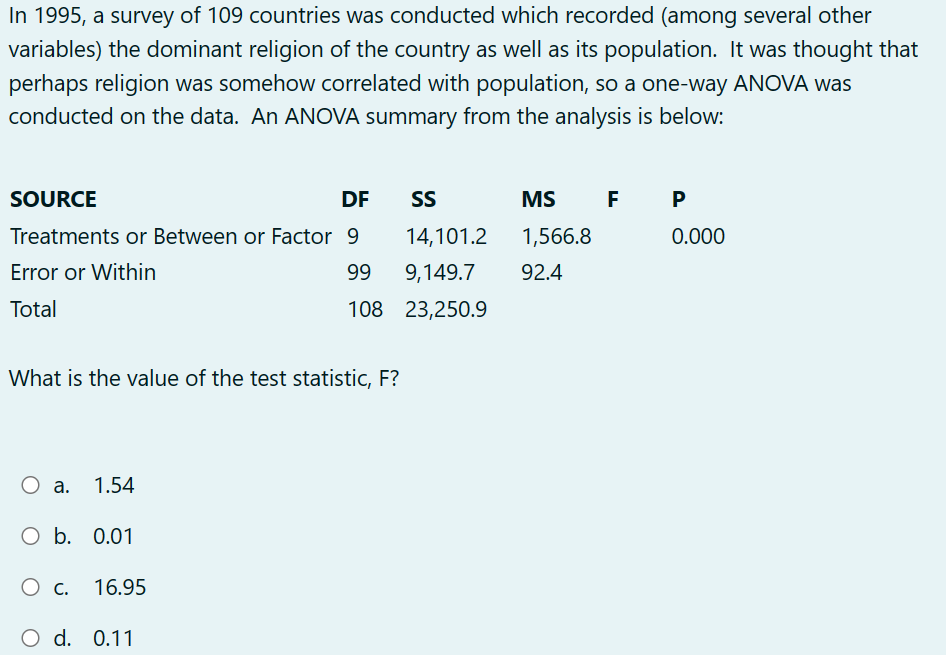The height and width of the screenshot is (655, 946).
Task: Select radio button for answer a. 1.54
Action: [x=31, y=485]
